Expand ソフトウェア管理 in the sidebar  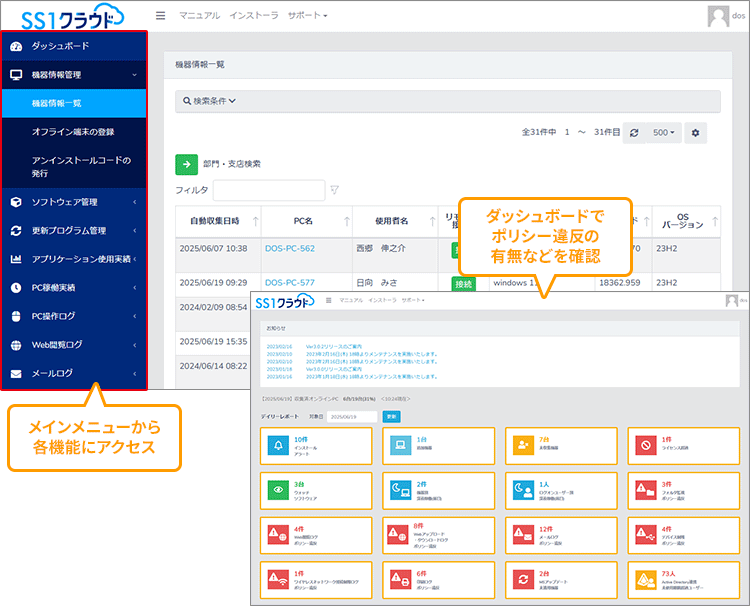74,202
